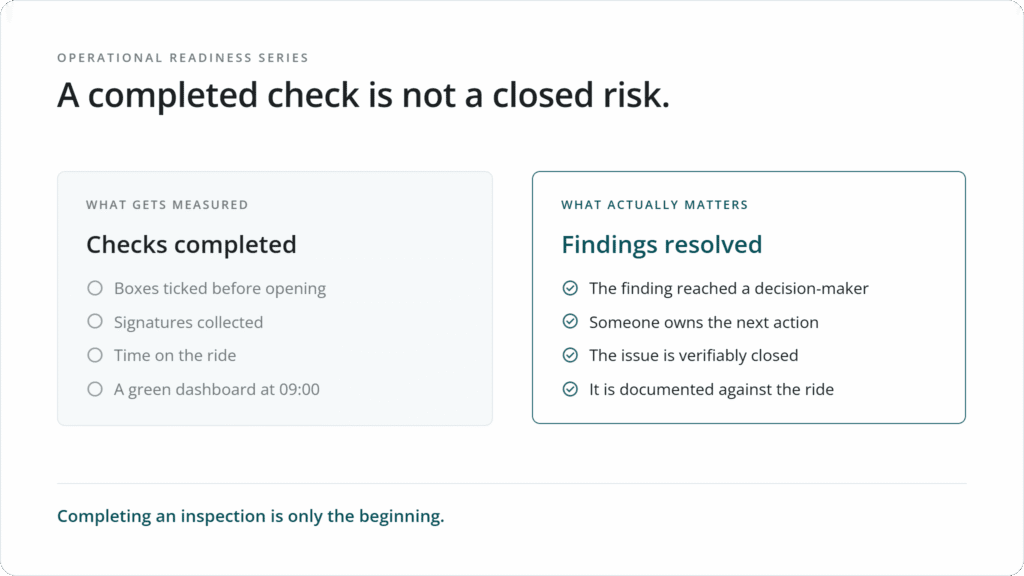Click the check icon beside 'It is documented against the ride'
Image resolution: width=1024 pixels, height=576 pixels.
click(x=570, y=389)
